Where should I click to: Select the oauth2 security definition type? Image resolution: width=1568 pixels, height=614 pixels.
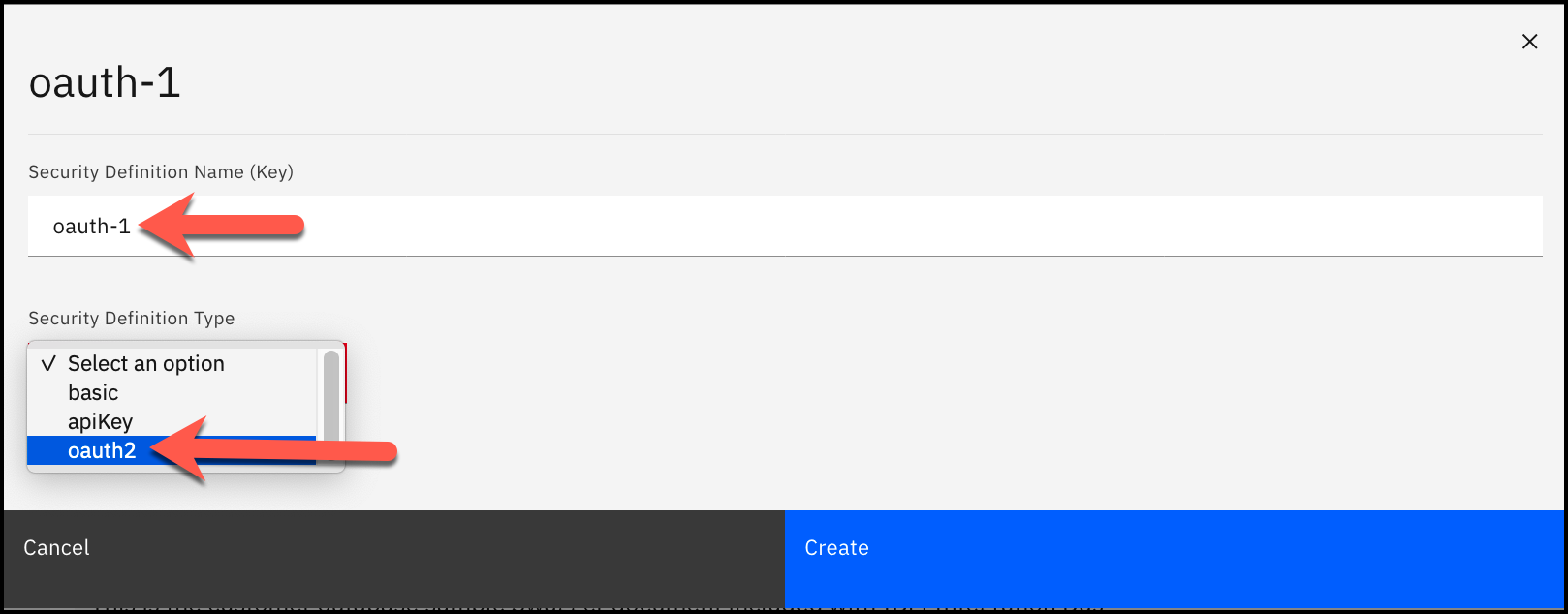[102, 450]
